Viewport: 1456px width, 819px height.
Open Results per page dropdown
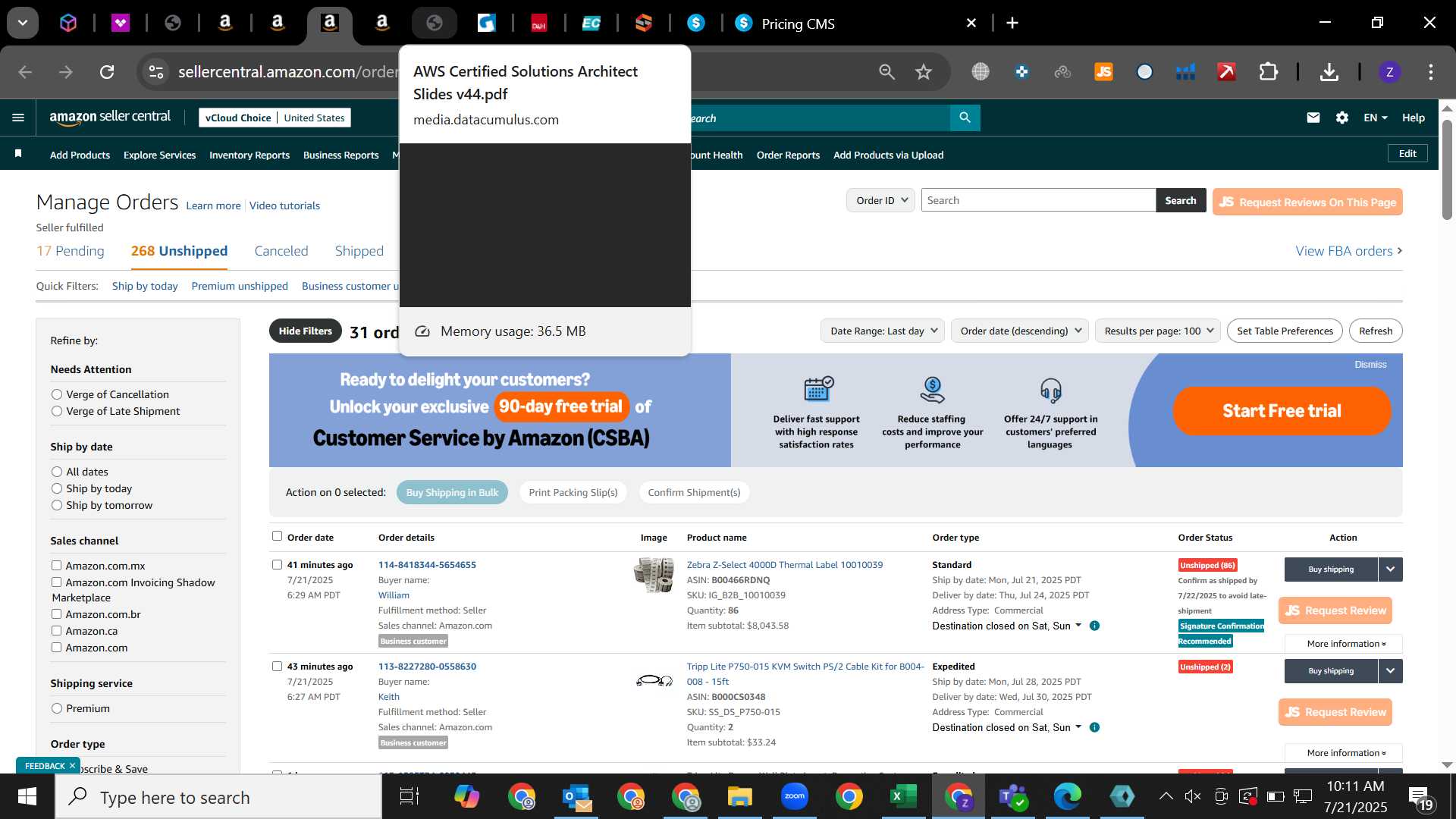point(1157,331)
